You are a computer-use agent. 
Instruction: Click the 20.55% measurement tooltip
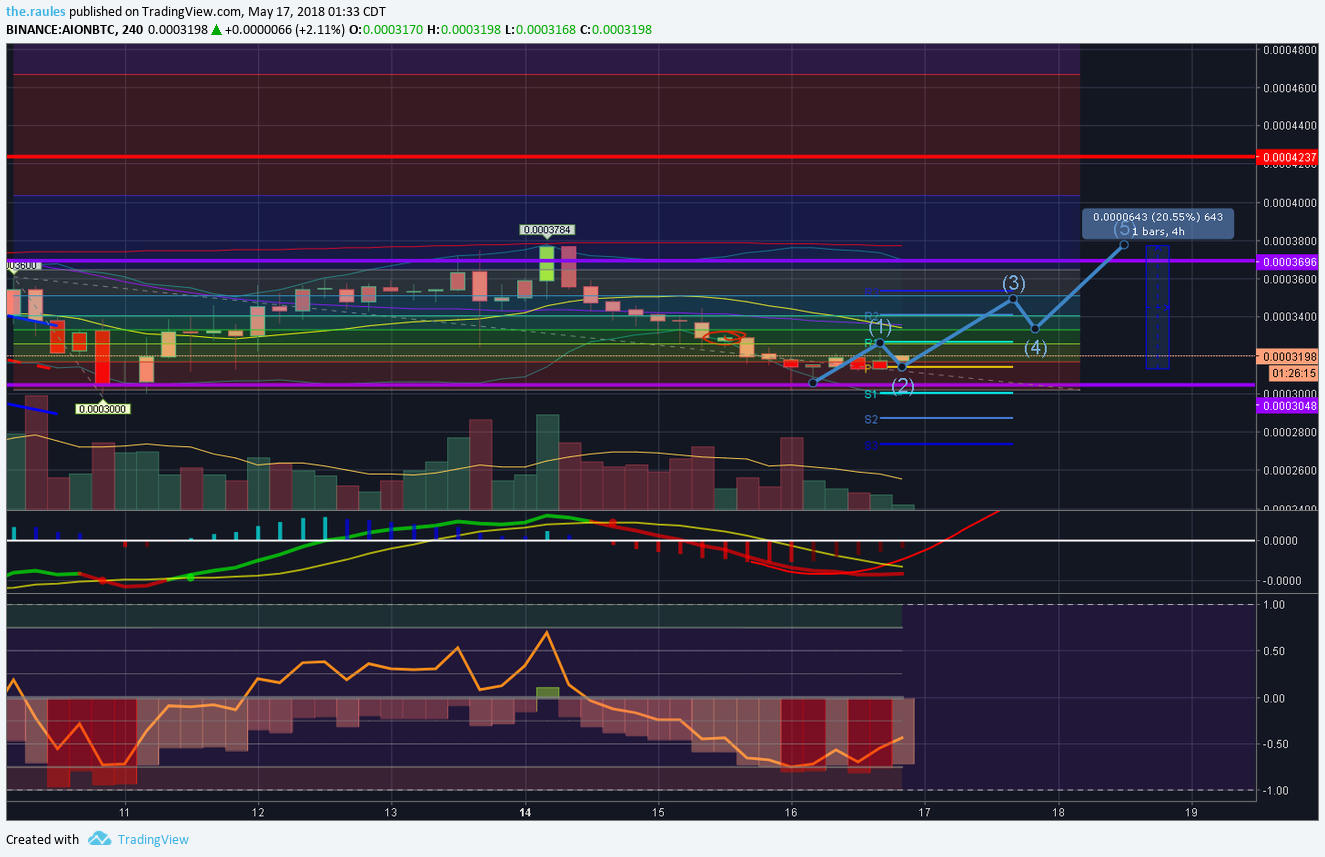pos(1158,223)
